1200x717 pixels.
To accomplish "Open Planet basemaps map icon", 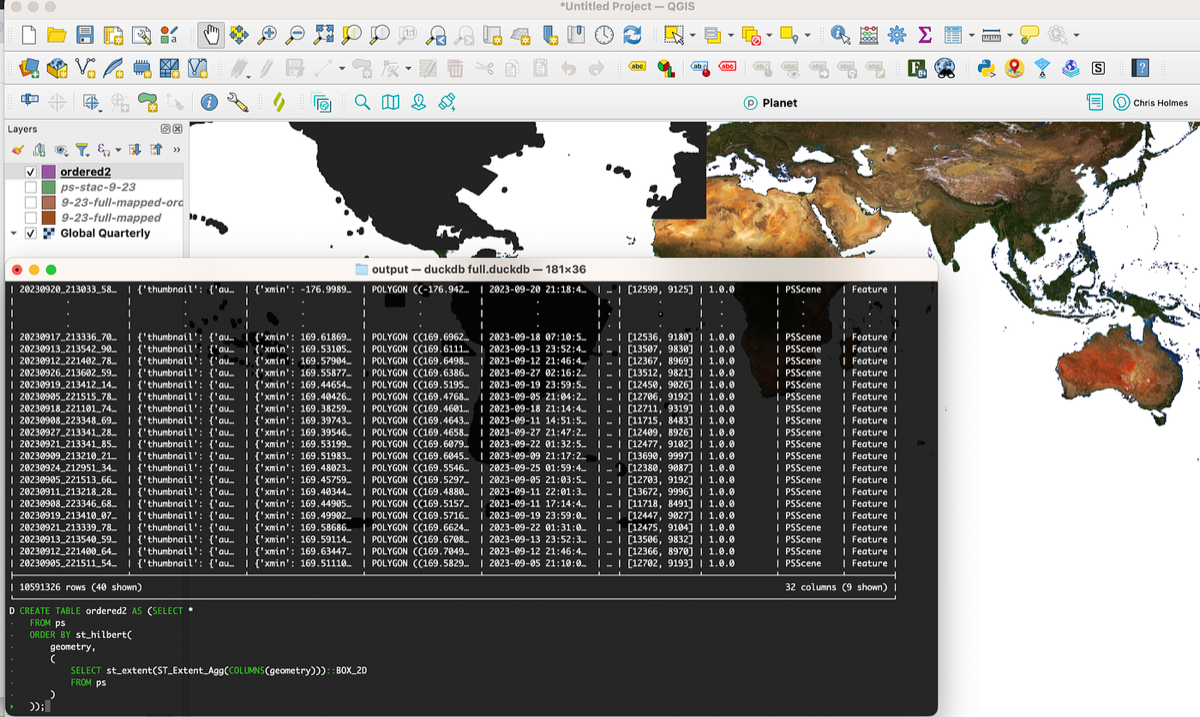I will 390,102.
